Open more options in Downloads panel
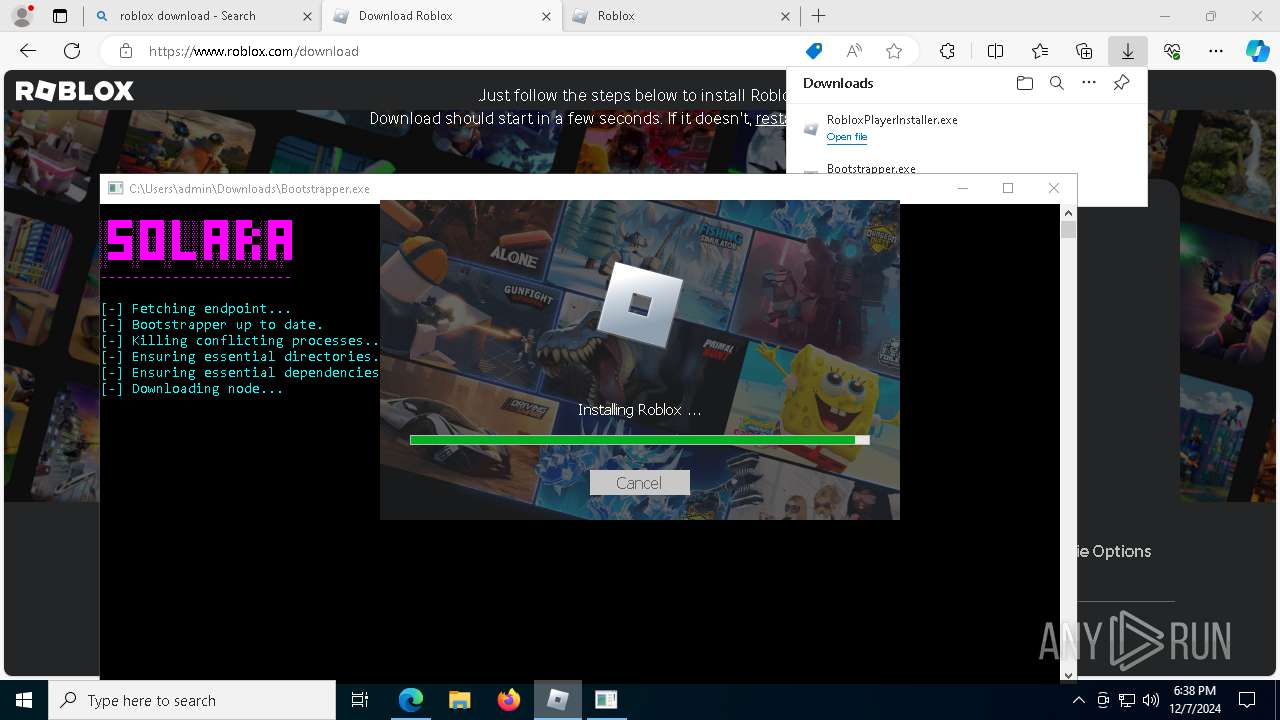Screen dimensions: 1280x720 (x=1089, y=83)
